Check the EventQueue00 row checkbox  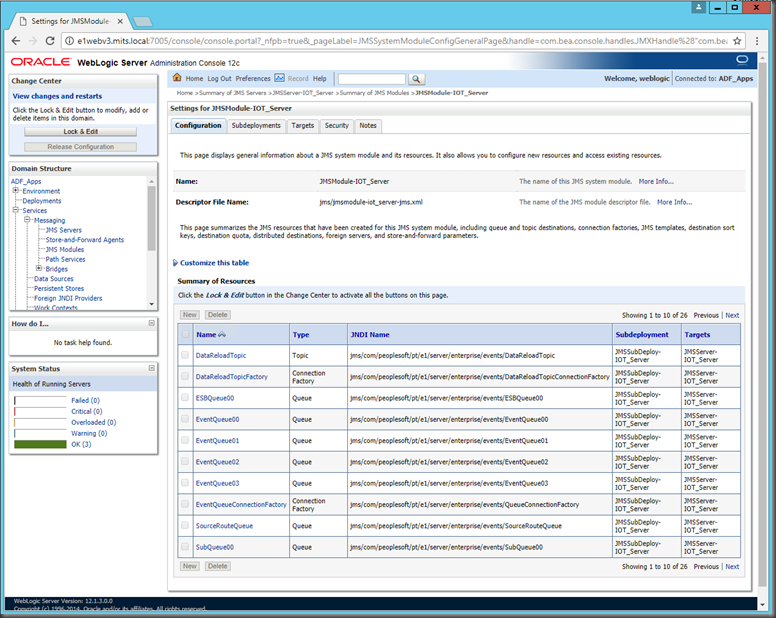pos(185,419)
